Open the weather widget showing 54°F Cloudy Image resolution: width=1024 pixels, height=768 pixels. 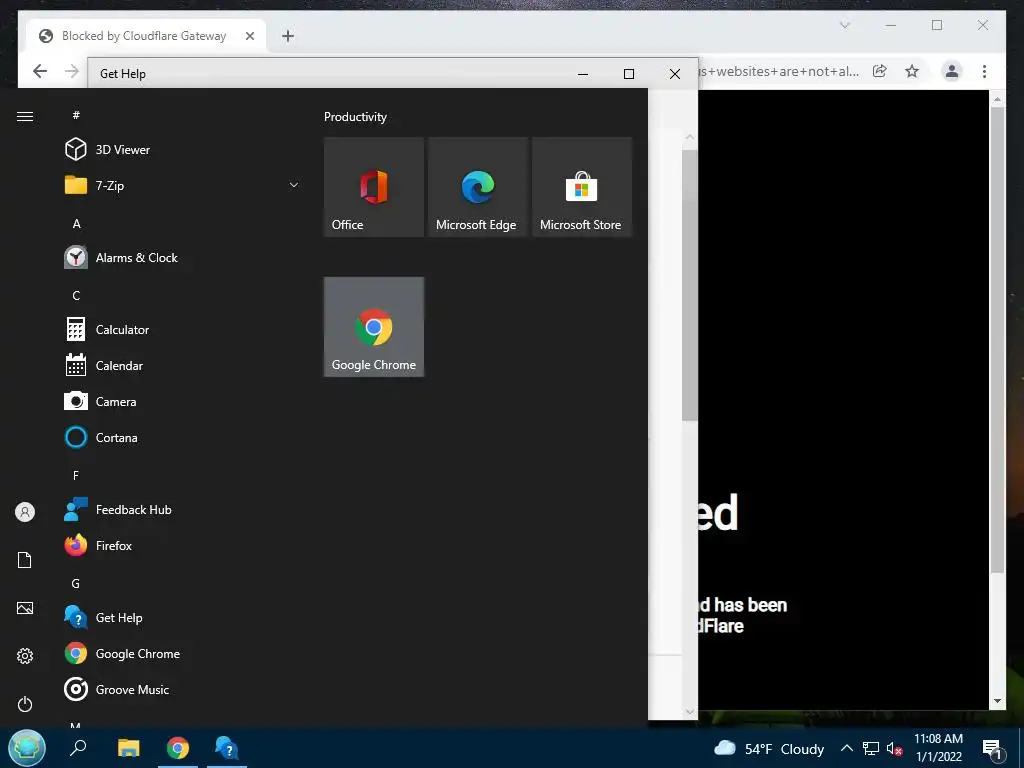click(x=769, y=748)
